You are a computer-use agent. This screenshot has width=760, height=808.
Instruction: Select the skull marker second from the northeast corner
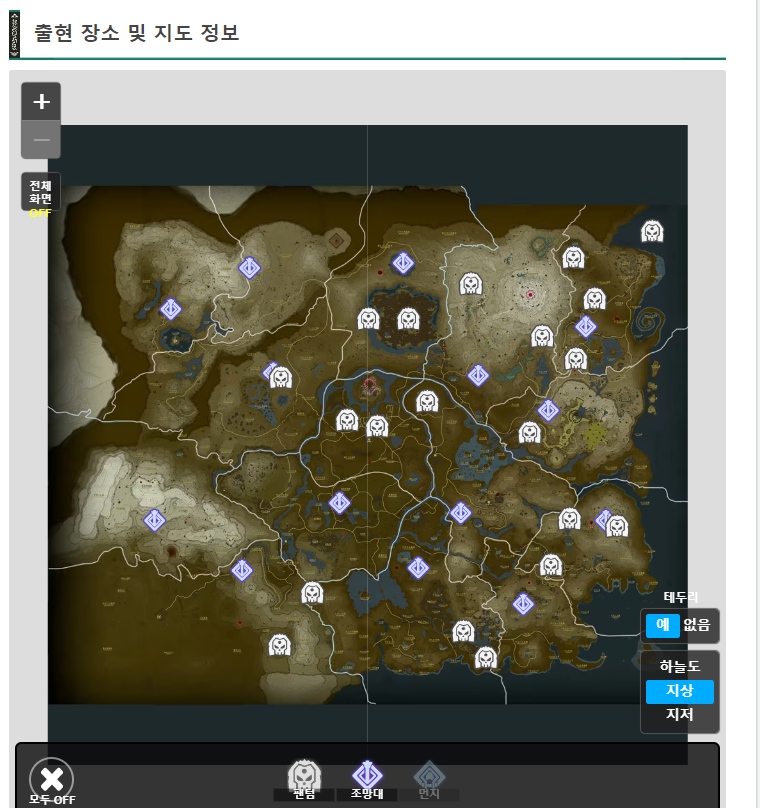[573, 258]
